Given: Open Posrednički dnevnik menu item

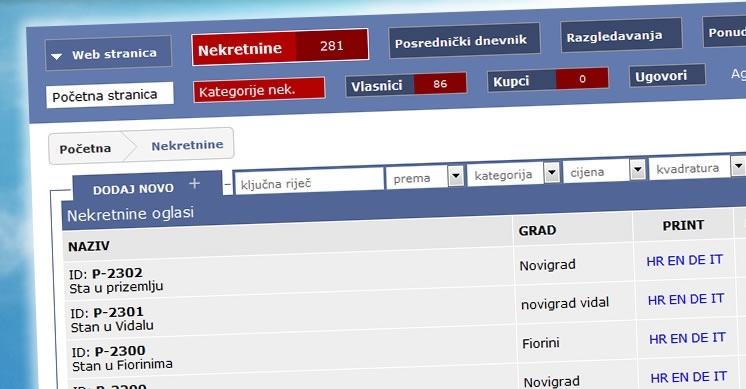Looking at the screenshot, I should pos(464,41).
